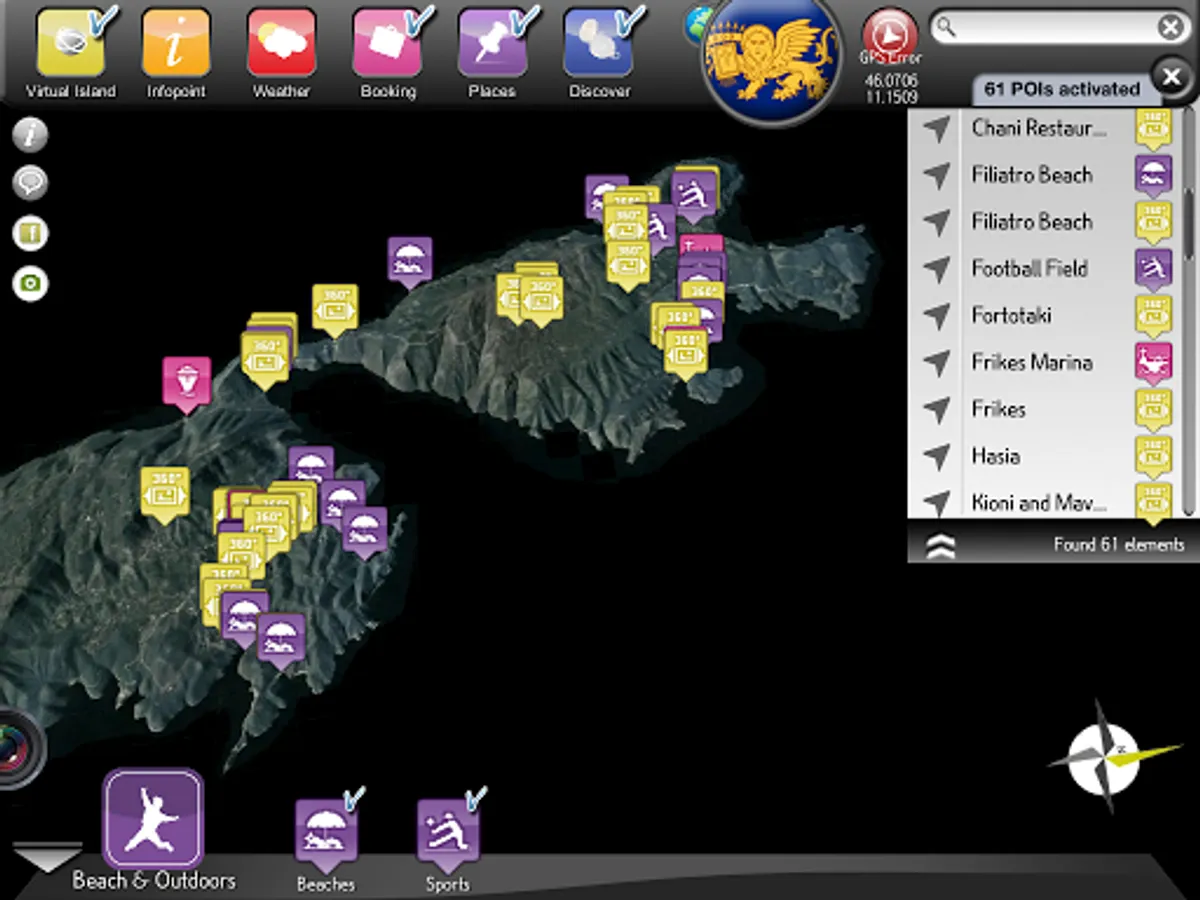Viewport: 1200px width, 900px height.
Task: Click the round info icon on left sidebar
Action: 31,134
